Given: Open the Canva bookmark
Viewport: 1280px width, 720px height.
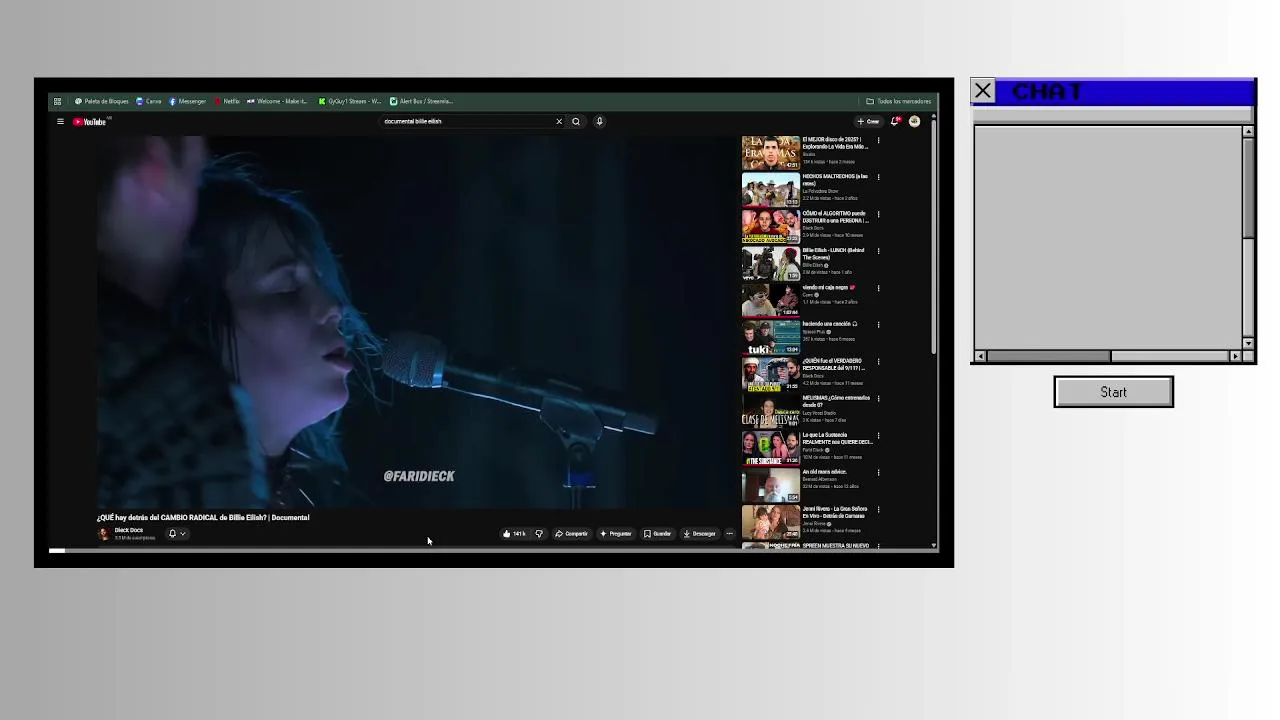Looking at the screenshot, I should (x=149, y=101).
